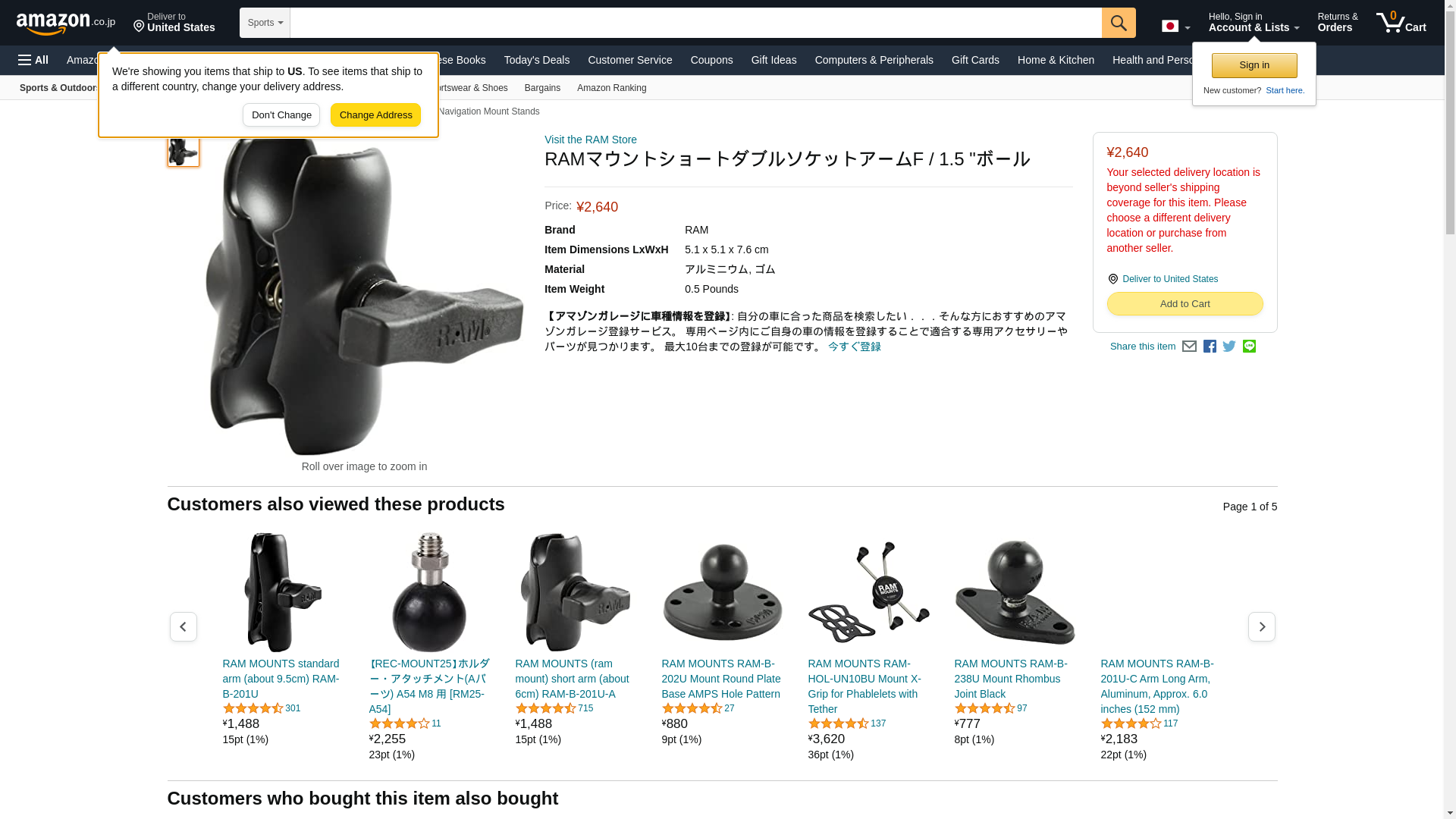1456x819 pixels.
Task: Open Gift Cards navigation item
Action: pos(975,60)
